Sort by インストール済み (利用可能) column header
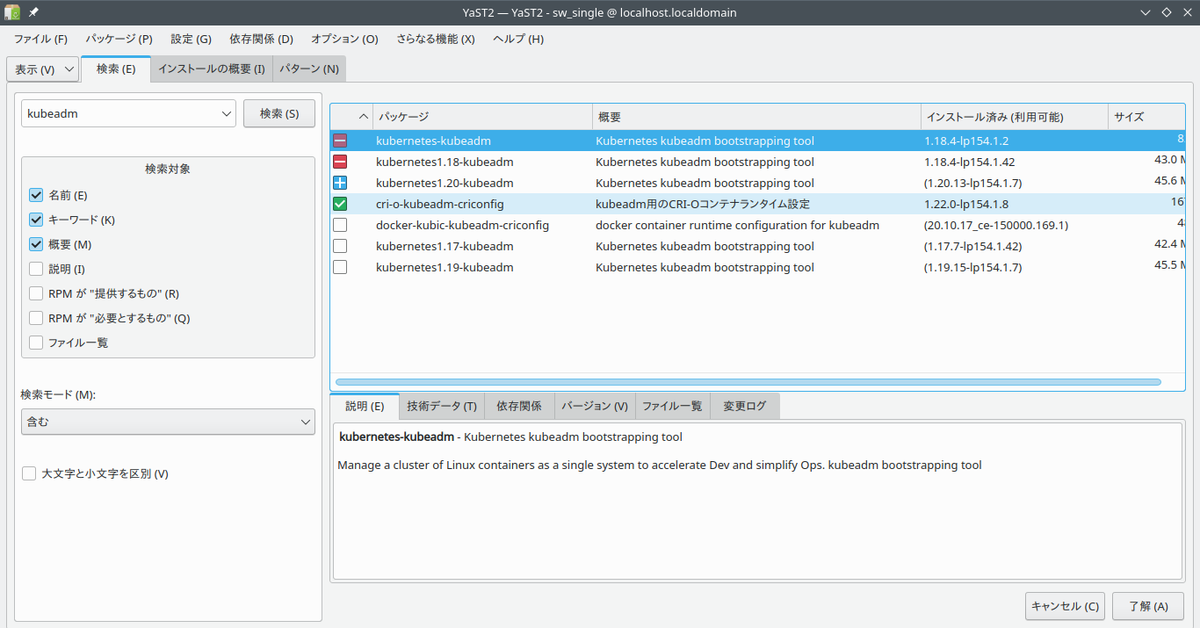This screenshot has height=628, width=1200. (x=1014, y=117)
